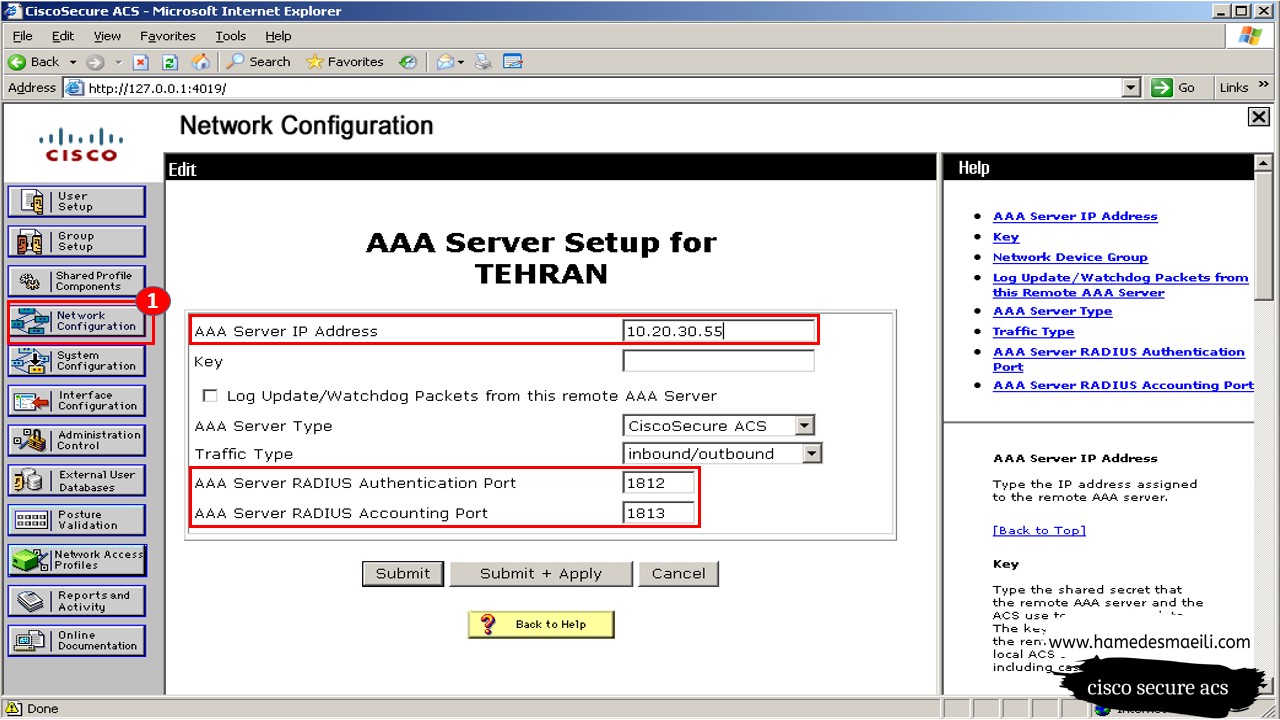Open the Key help link
This screenshot has height=720, width=1280.
(x=1006, y=237)
